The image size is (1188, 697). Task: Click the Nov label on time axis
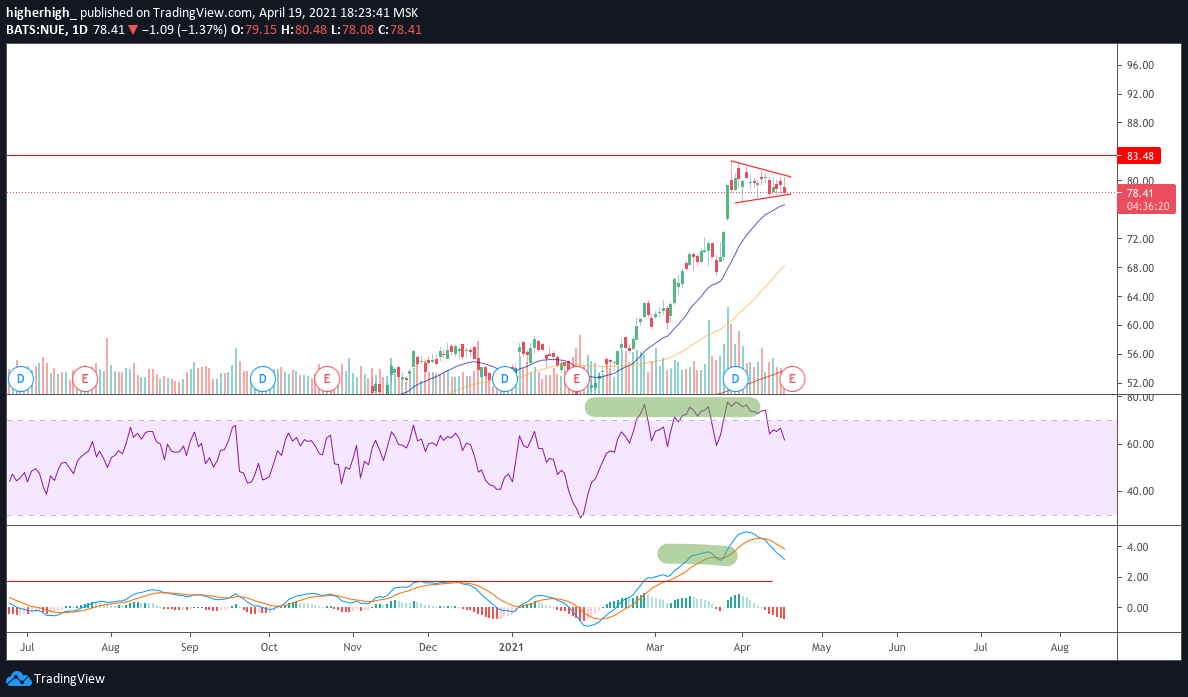(353, 648)
